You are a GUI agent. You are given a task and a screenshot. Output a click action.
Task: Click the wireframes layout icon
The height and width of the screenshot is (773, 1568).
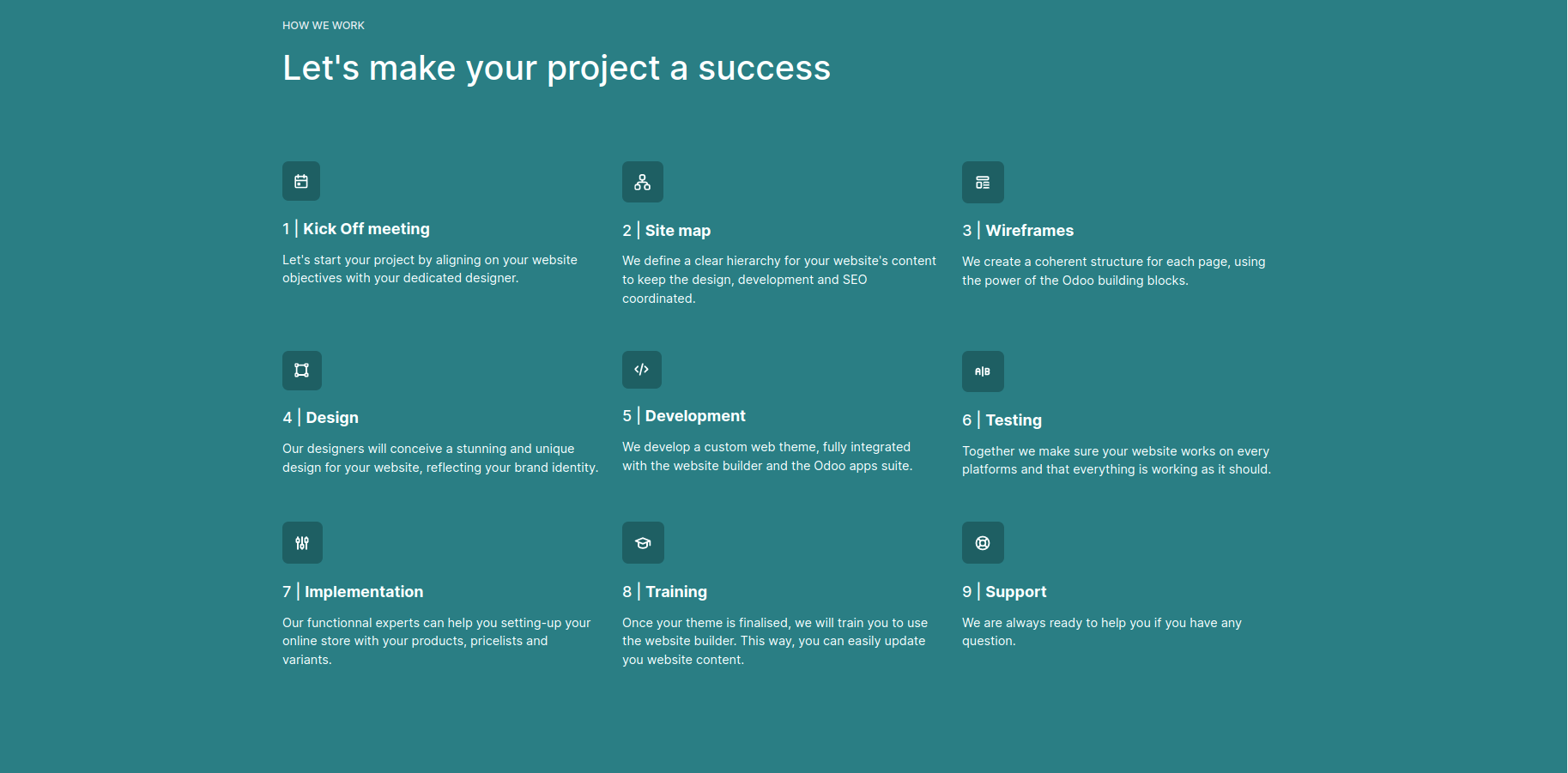point(983,182)
